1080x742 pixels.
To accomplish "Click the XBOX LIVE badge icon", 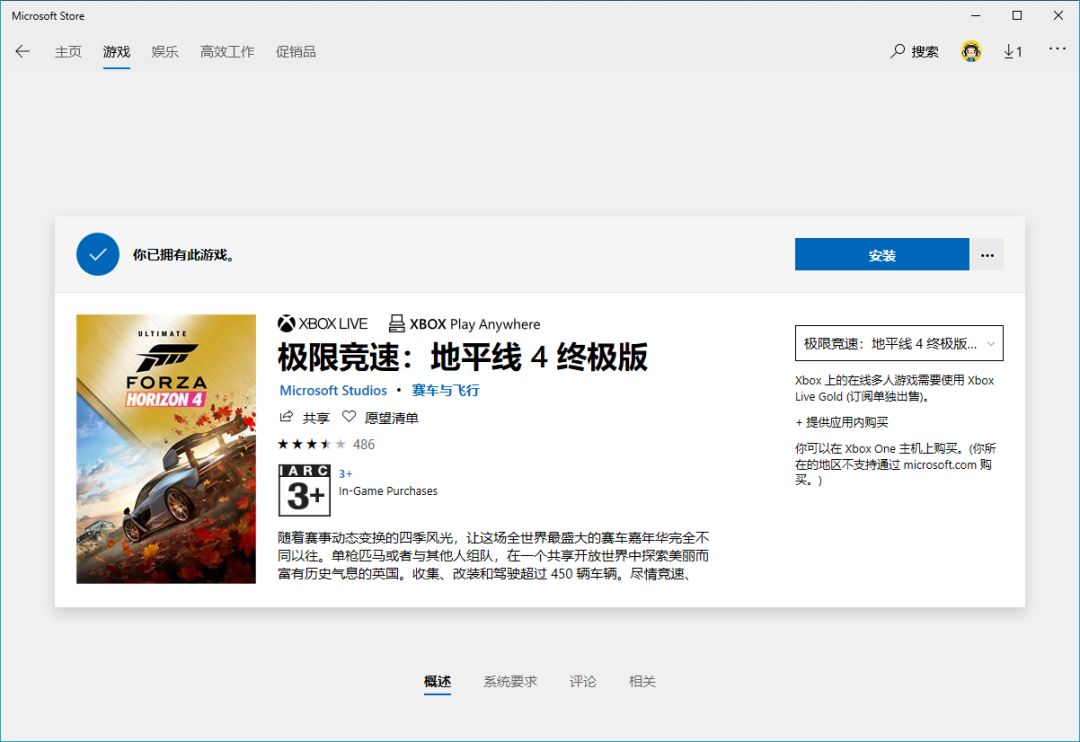I will (284, 323).
